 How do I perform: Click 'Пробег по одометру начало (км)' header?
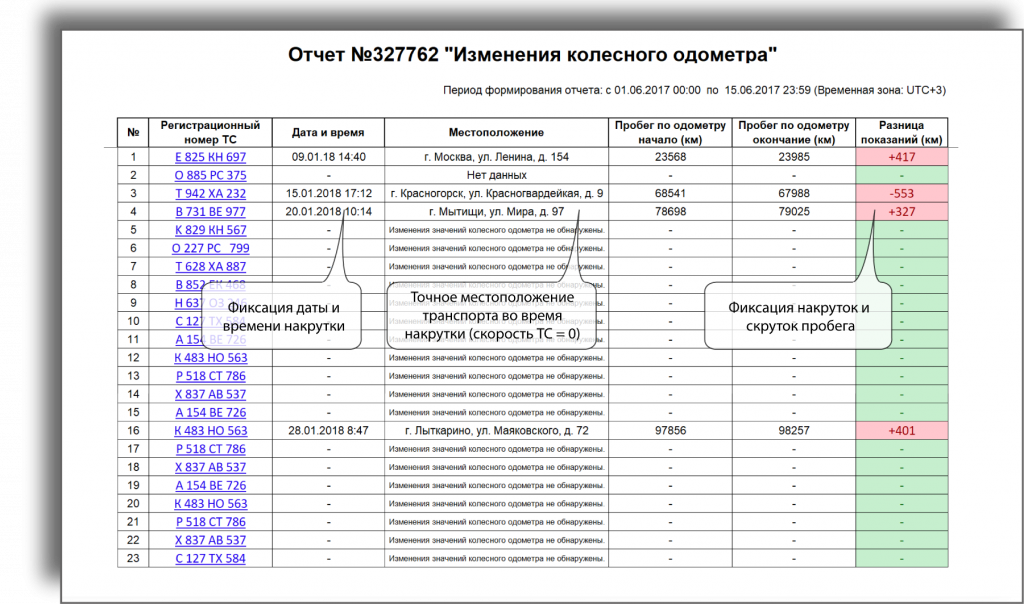click(x=670, y=132)
